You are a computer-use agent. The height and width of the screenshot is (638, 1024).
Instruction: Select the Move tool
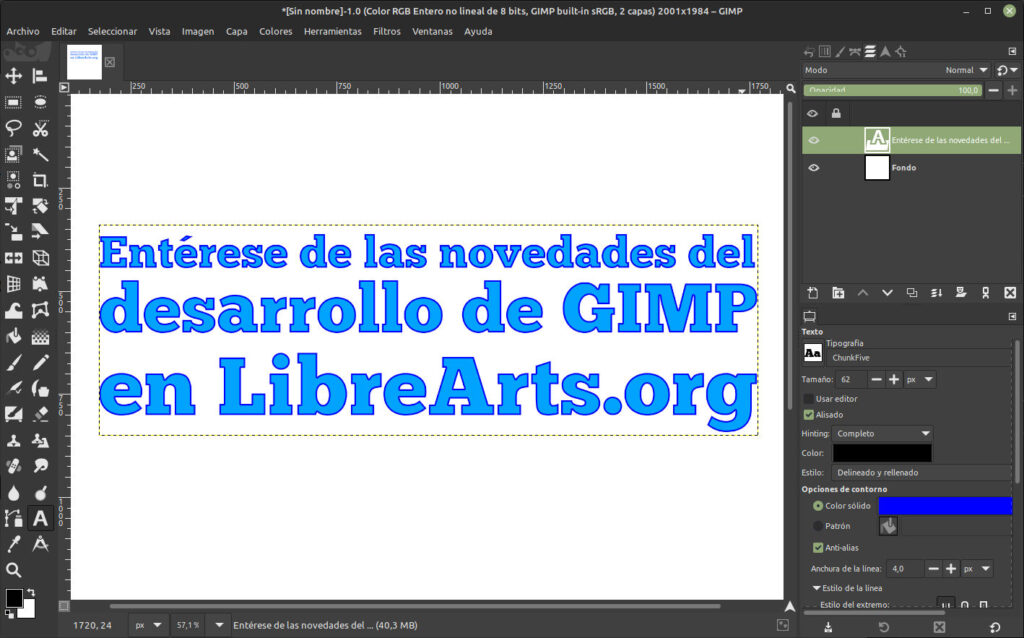pyautogui.click(x=14, y=76)
